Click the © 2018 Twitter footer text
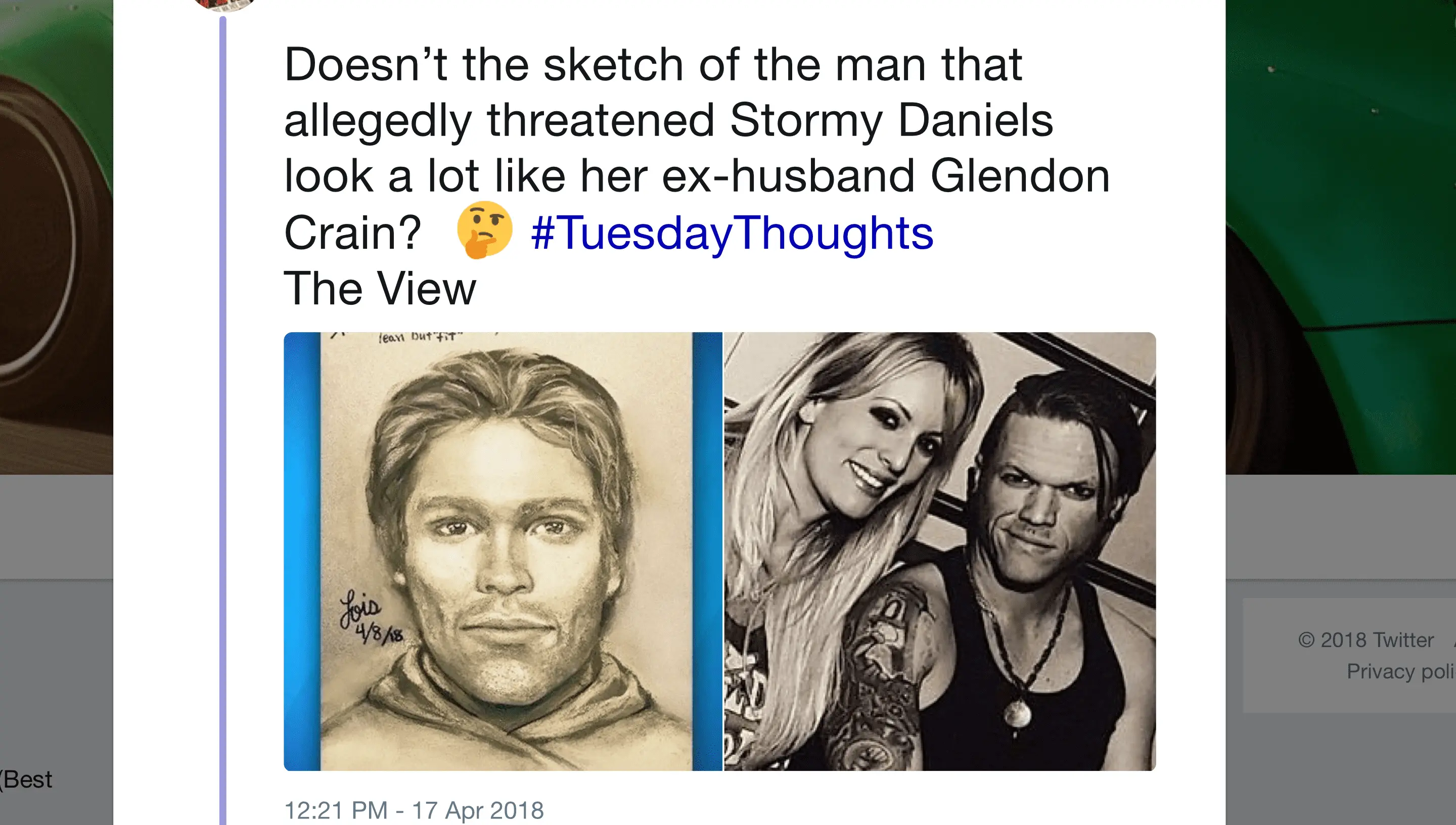Image resolution: width=1456 pixels, height=825 pixels. point(1366,640)
